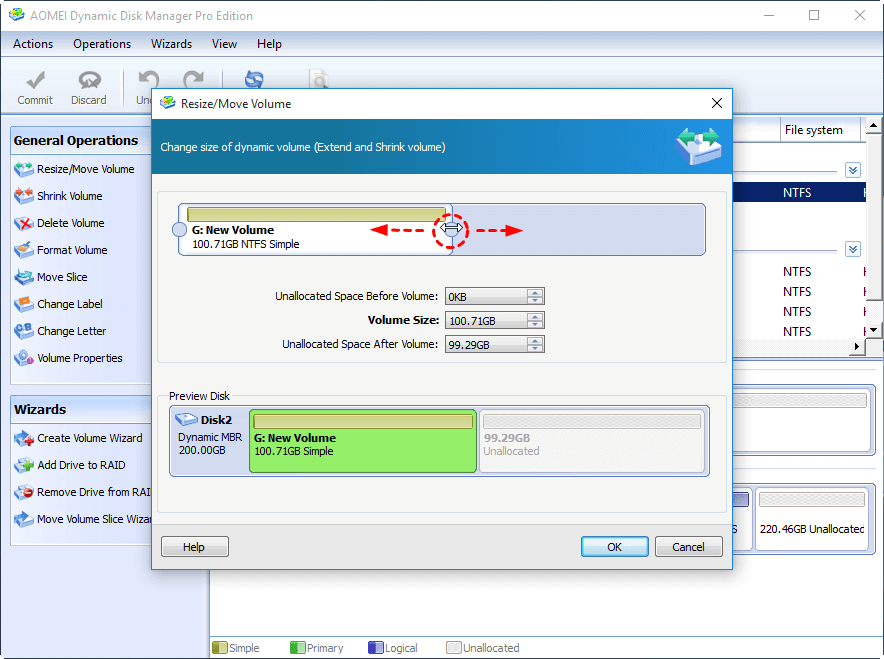Viewport: 884px width, 659px height.
Task: Click the horizontal scroll right arrow
Action: (857, 347)
